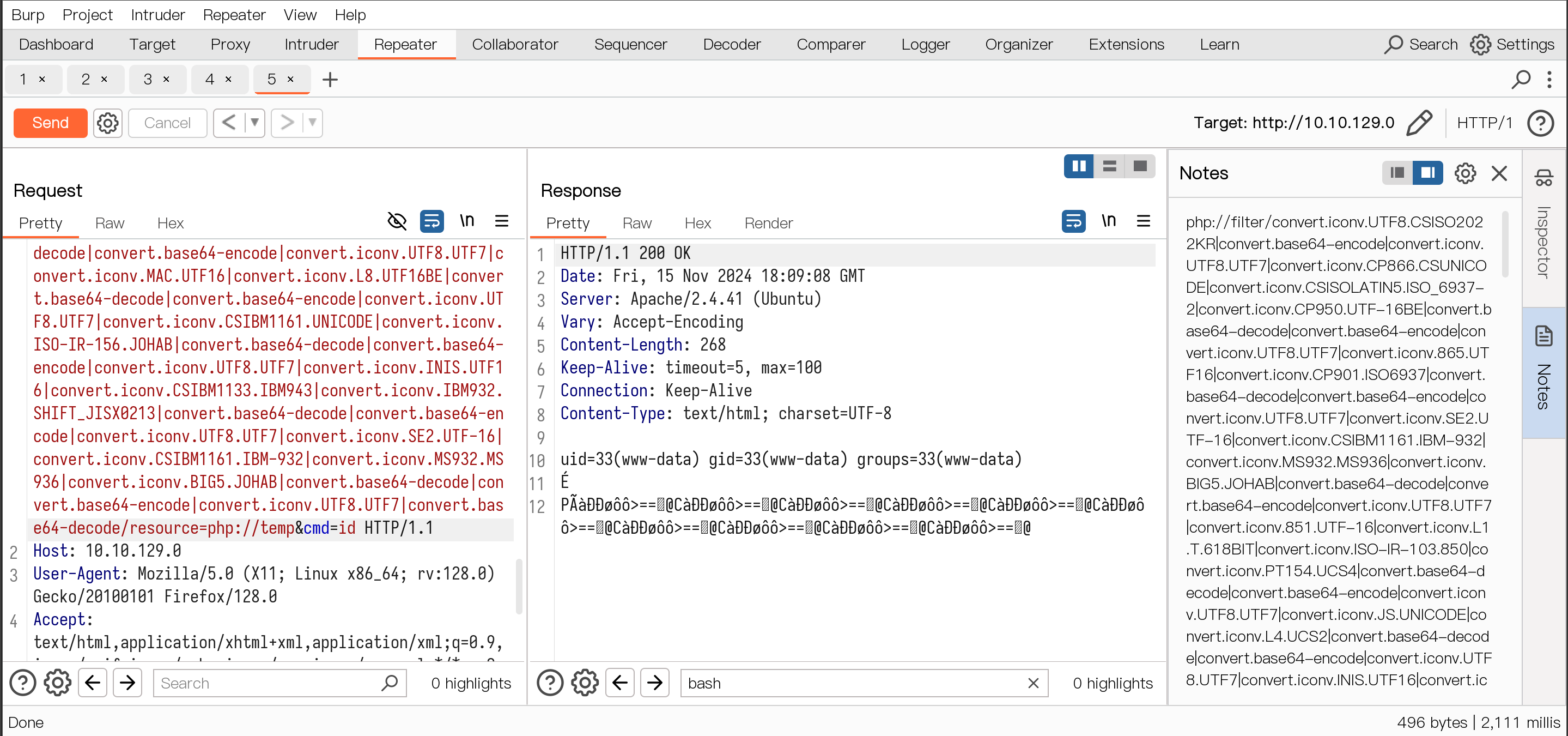Open request search settings gear
Viewport: 1568px width, 736px height.
click(58, 683)
